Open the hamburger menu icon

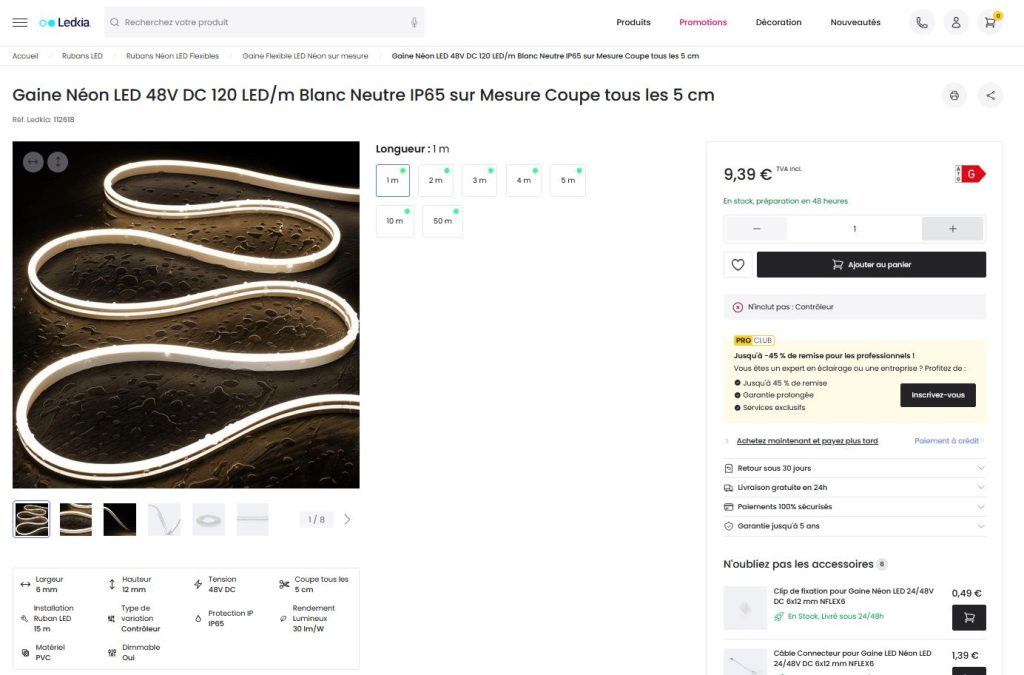(x=20, y=22)
